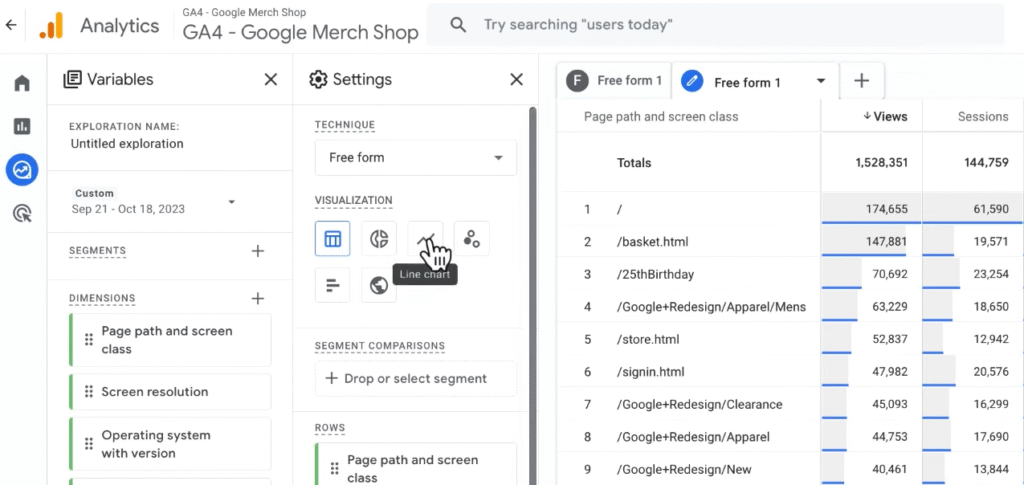
Task: Click the search magnifier icon
Action: click(x=459, y=25)
